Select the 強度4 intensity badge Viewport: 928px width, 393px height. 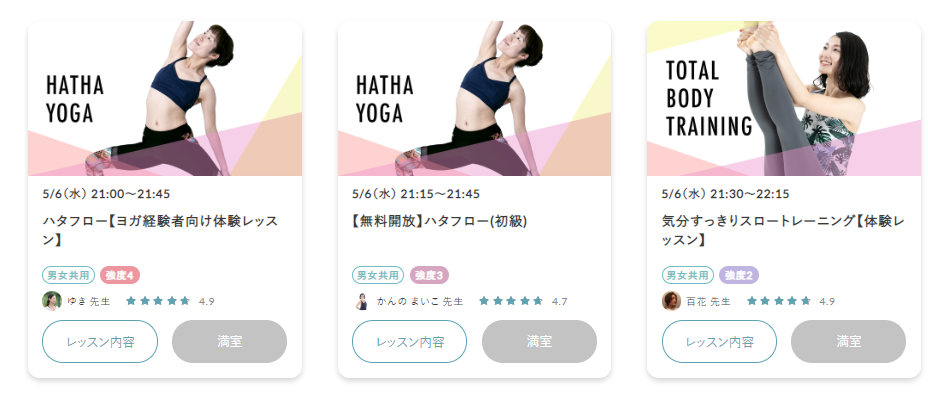click(120, 275)
